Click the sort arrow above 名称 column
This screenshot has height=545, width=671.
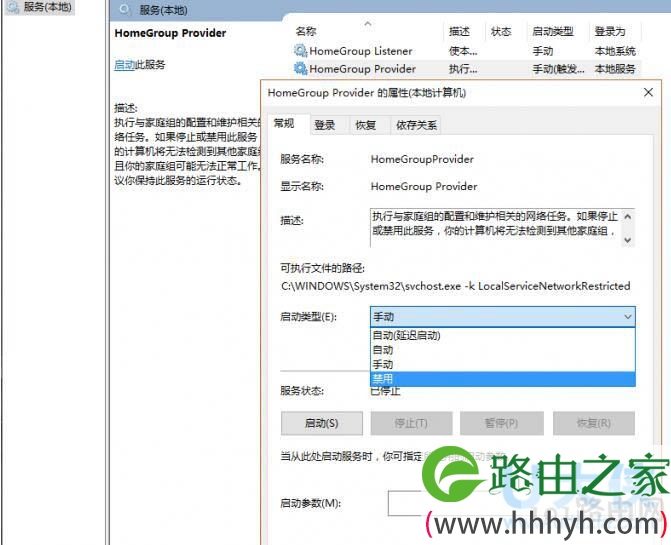tap(368, 24)
